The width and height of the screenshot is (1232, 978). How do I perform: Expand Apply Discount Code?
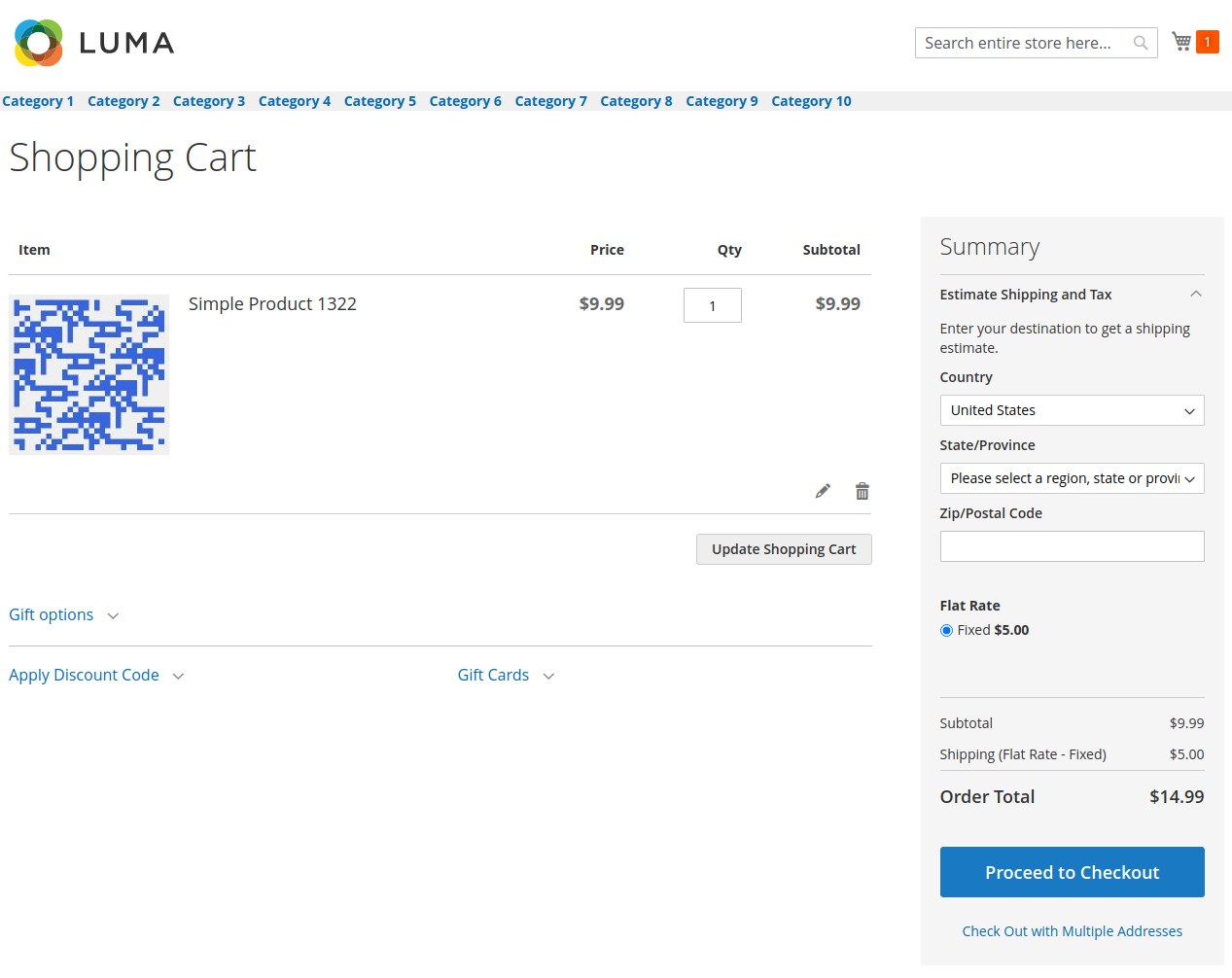pos(96,676)
